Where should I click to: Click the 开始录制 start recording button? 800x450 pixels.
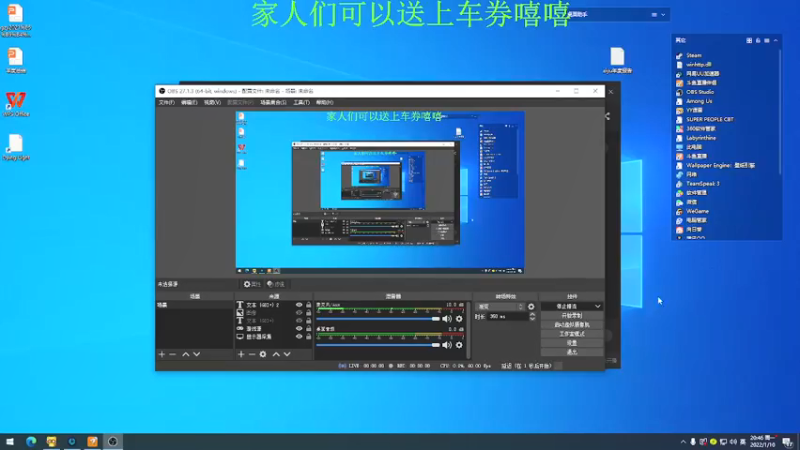pos(572,316)
